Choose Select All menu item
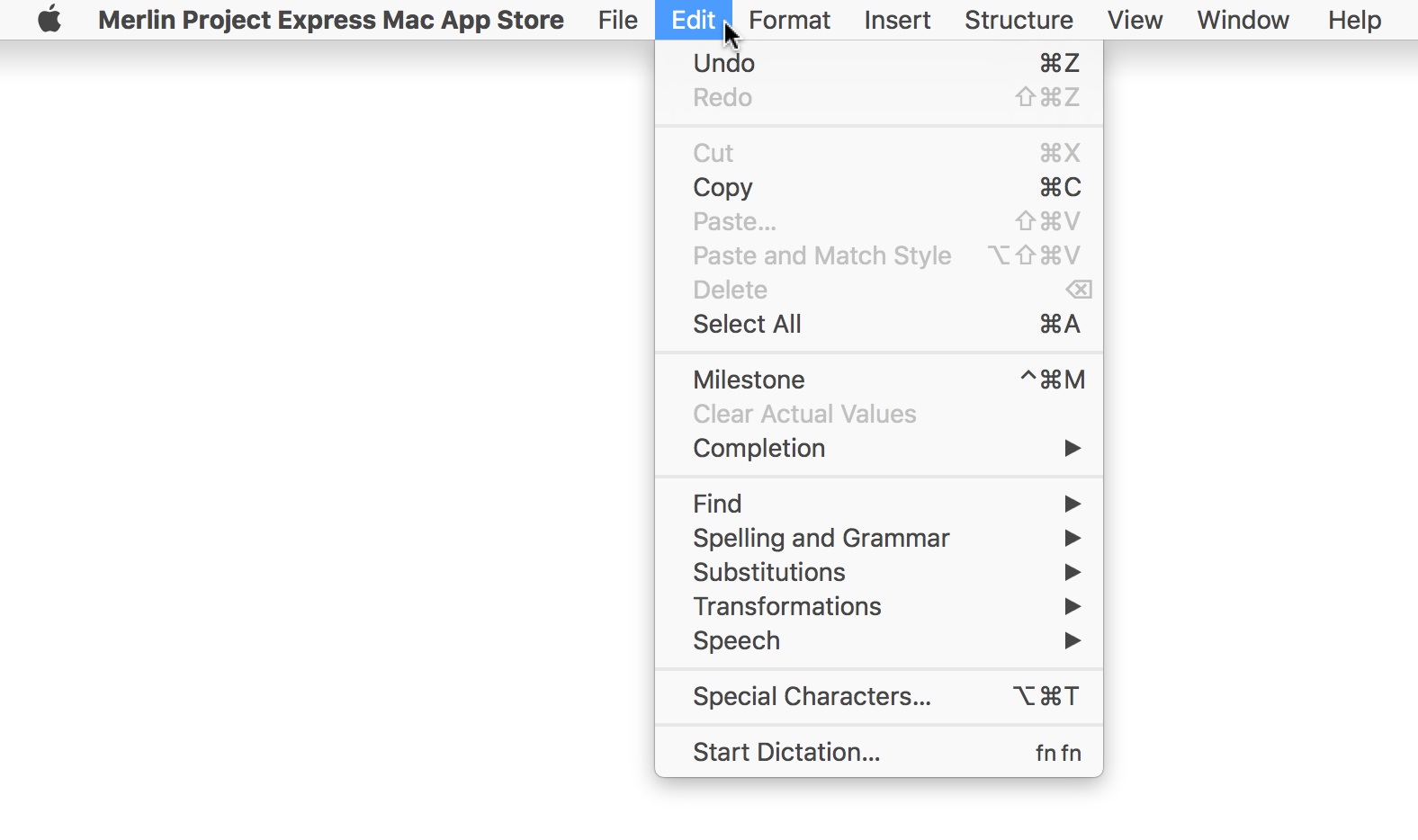Viewport: 1418px width, 840px height. pos(879,324)
